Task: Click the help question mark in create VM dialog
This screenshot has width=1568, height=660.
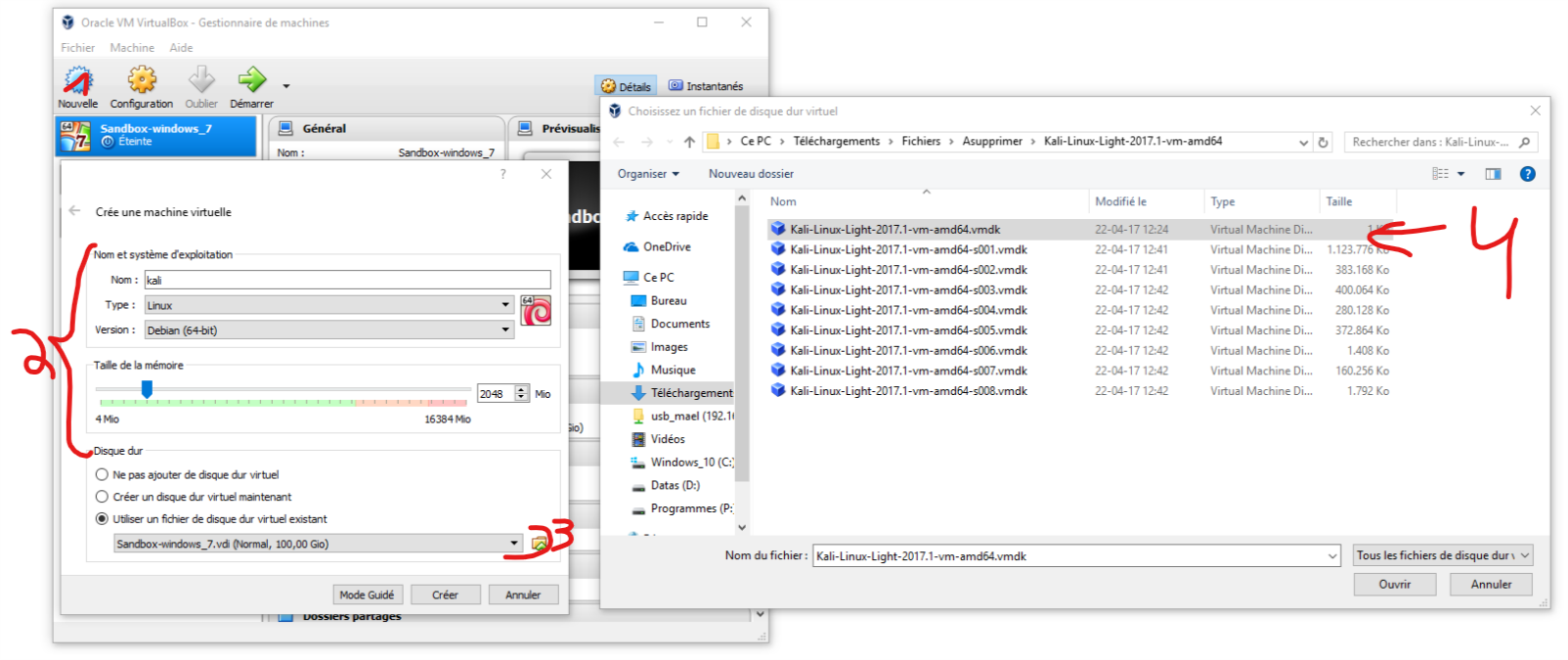Action: (503, 174)
